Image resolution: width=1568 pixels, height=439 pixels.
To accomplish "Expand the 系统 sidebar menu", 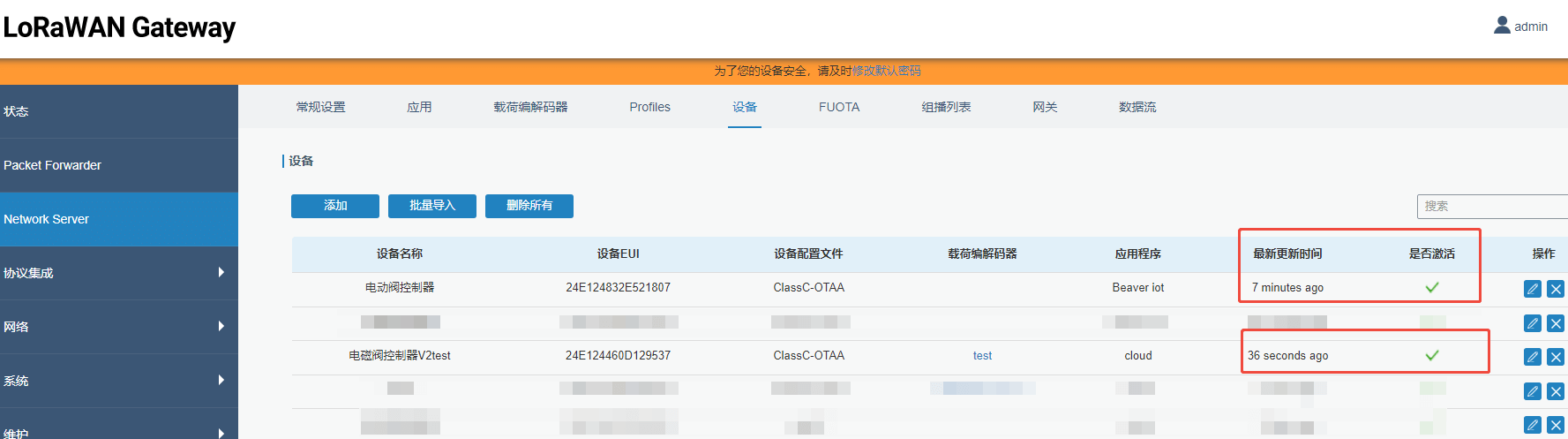I will click(118, 381).
